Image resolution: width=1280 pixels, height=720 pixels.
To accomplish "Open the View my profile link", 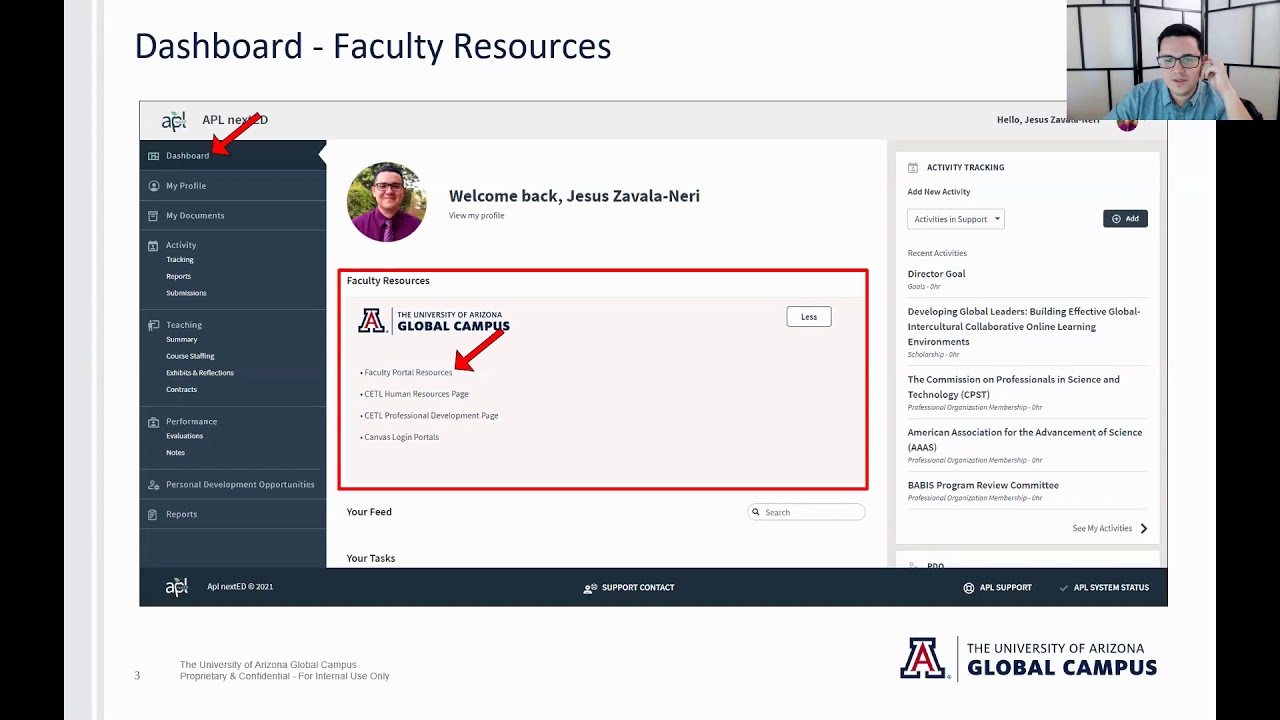I will click(x=476, y=216).
